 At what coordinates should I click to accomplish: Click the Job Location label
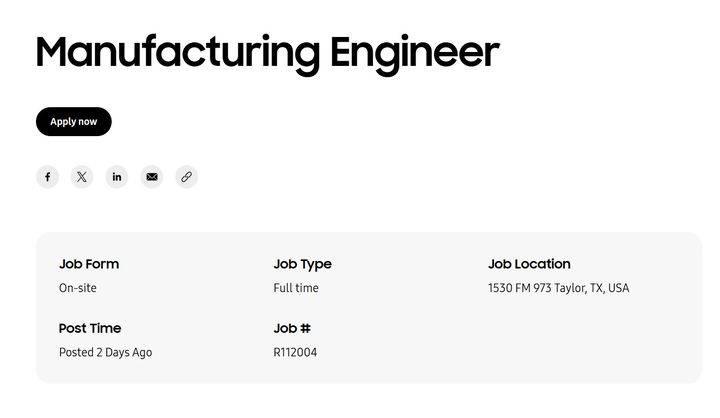[x=529, y=264]
